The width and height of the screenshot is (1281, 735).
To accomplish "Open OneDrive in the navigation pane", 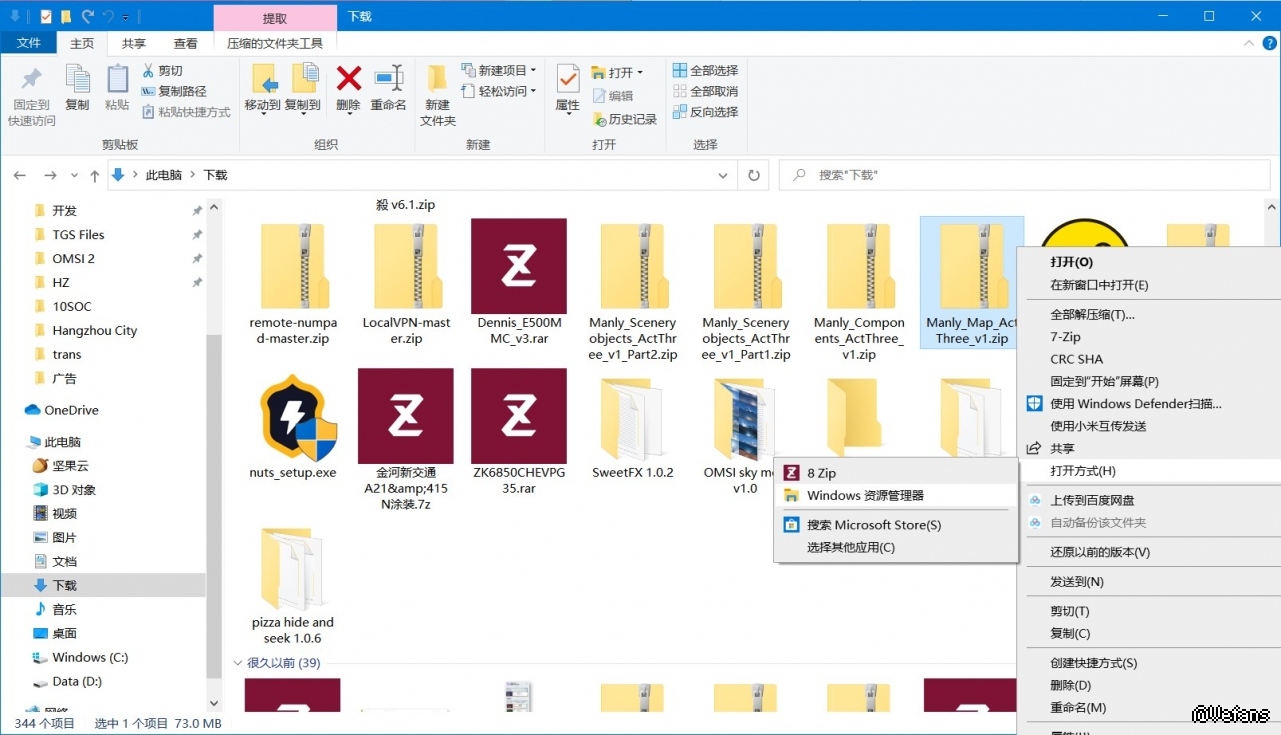I will [71, 410].
